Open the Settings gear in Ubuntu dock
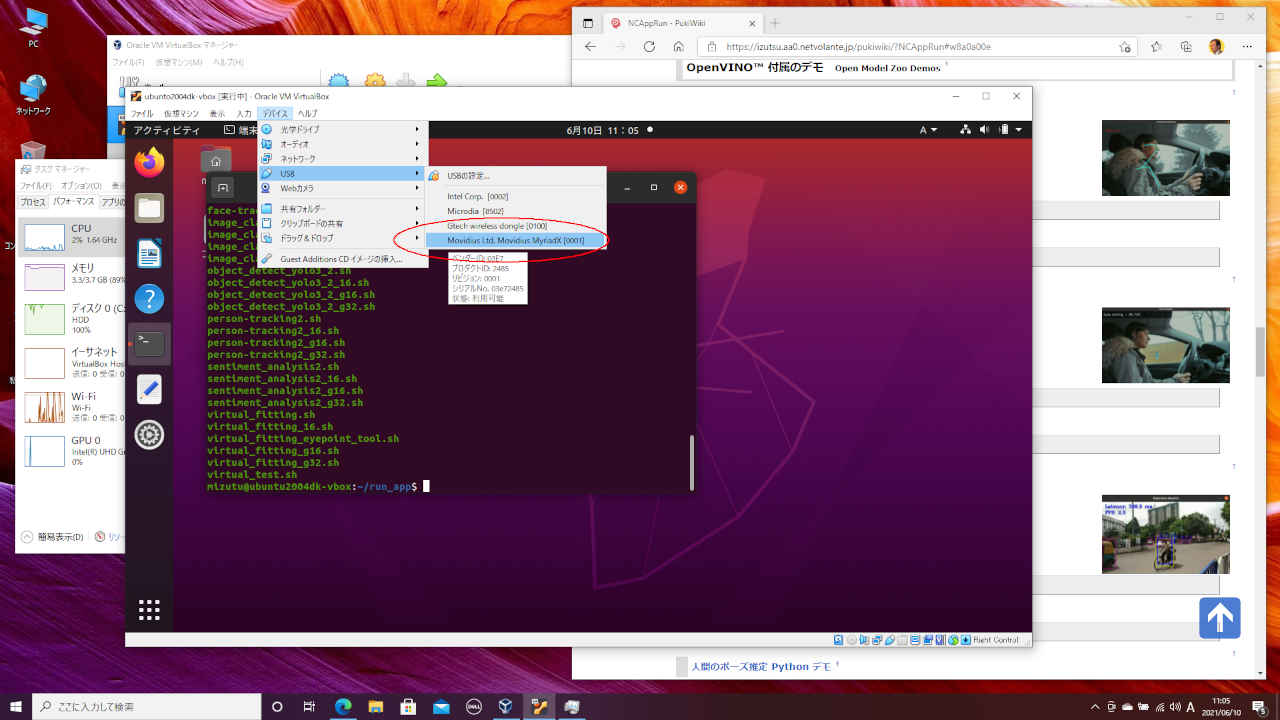Viewport: 1280px width, 720px height. coord(150,435)
